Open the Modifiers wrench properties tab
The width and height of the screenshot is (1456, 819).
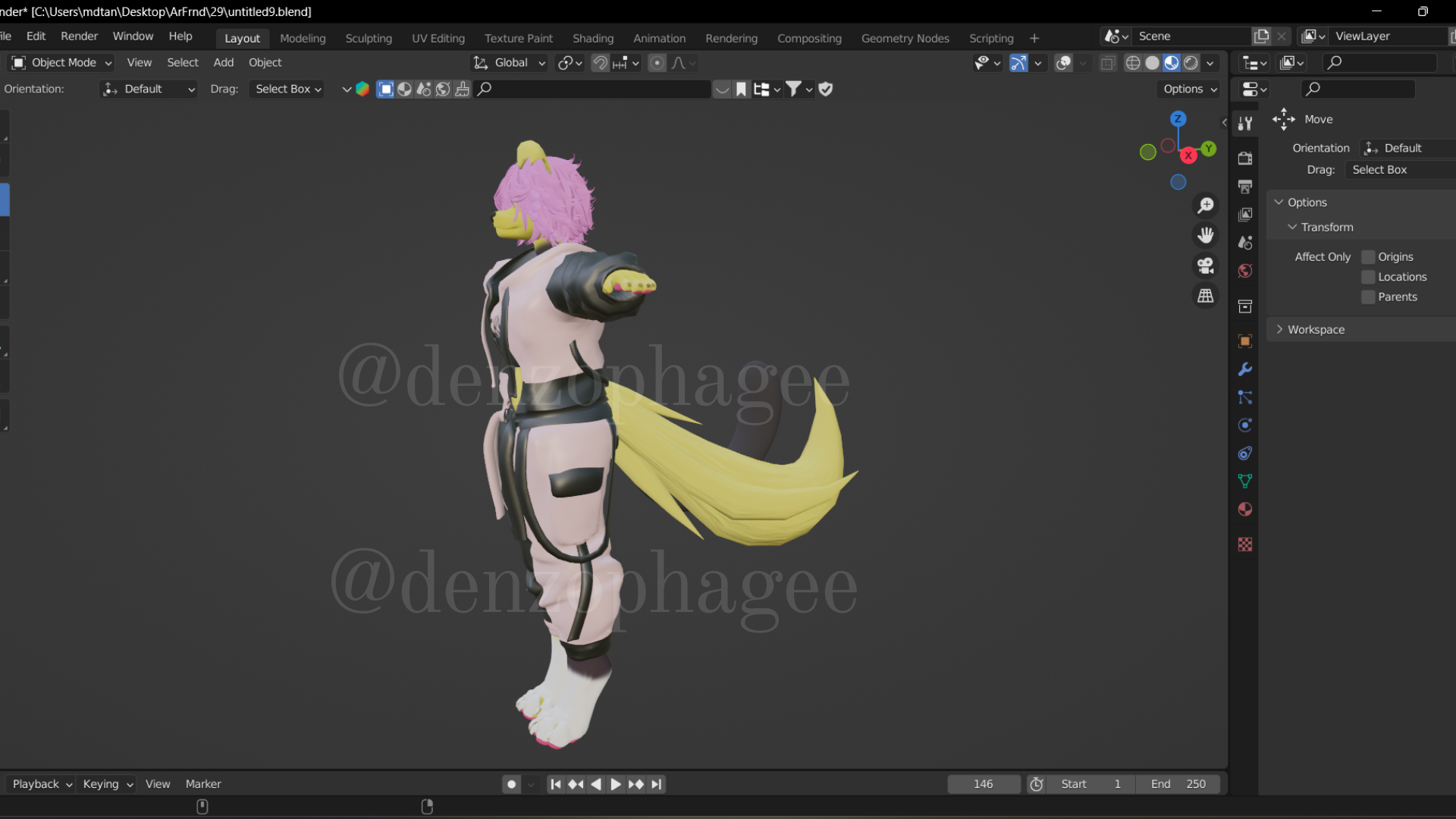click(x=1244, y=369)
